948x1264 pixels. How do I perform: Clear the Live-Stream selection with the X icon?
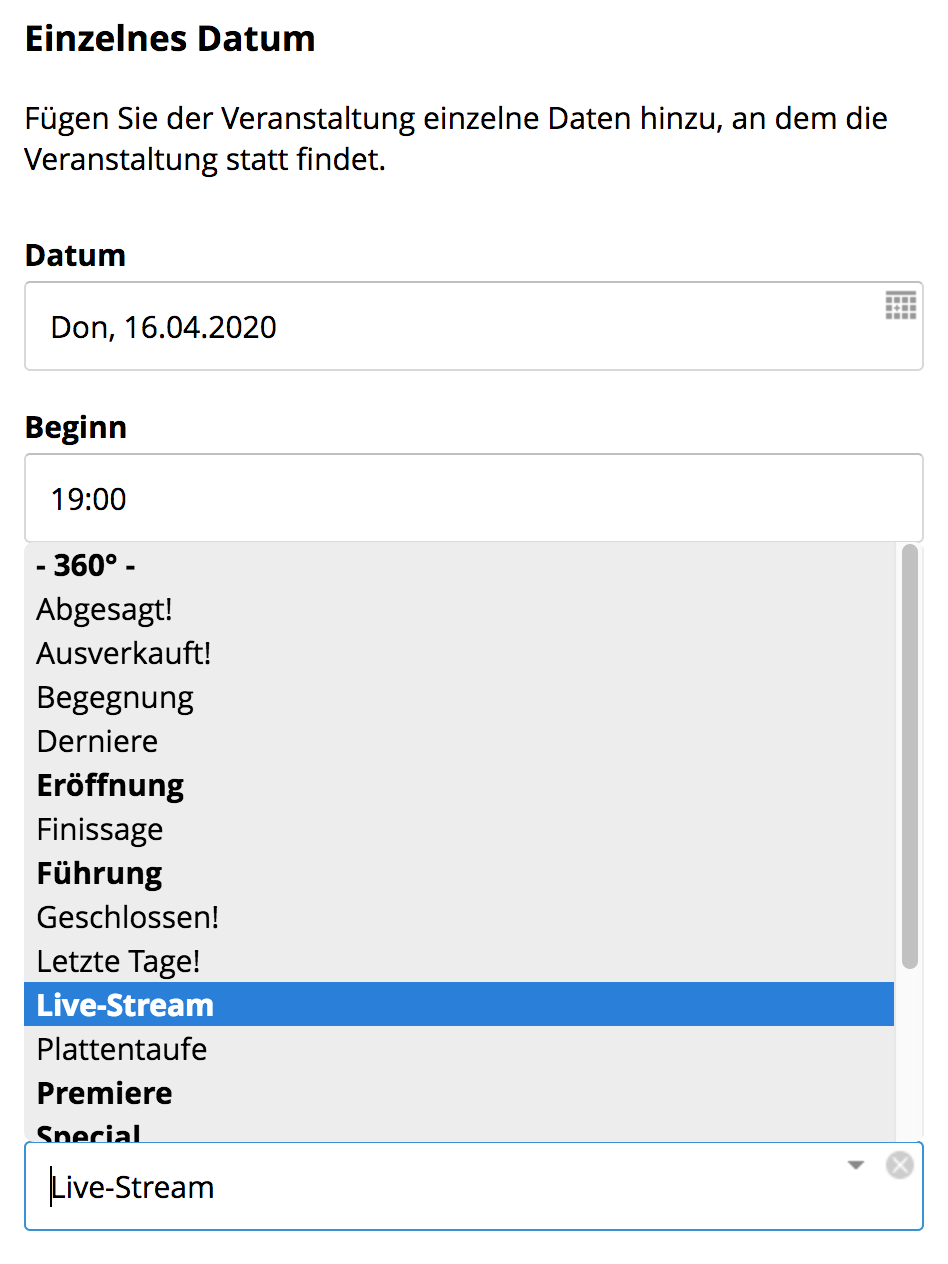(x=900, y=1165)
